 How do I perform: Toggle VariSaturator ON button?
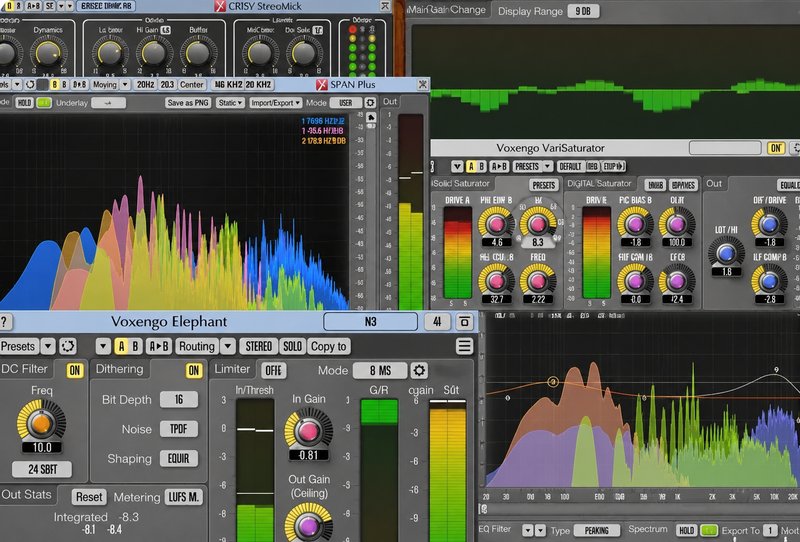pyautogui.click(x=776, y=148)
